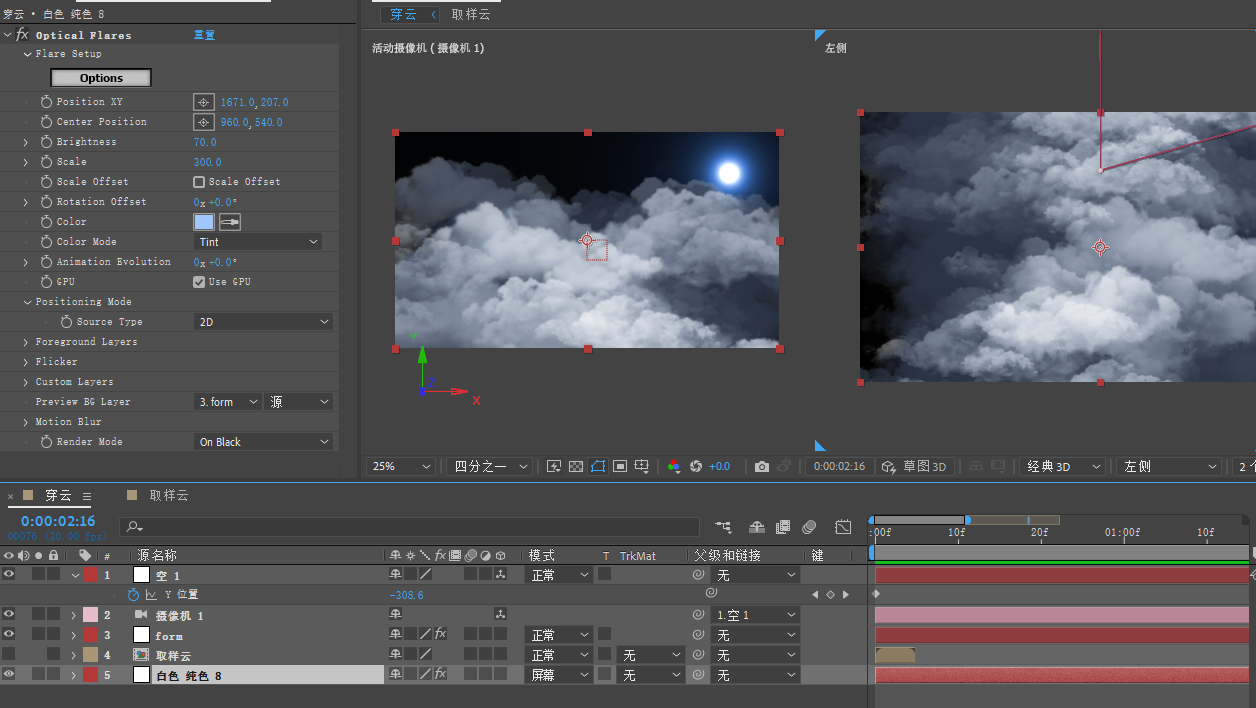This screenshot has width=1256, height=708.
Task: Expand the Flicker group
Action: [x=27, y=362]
